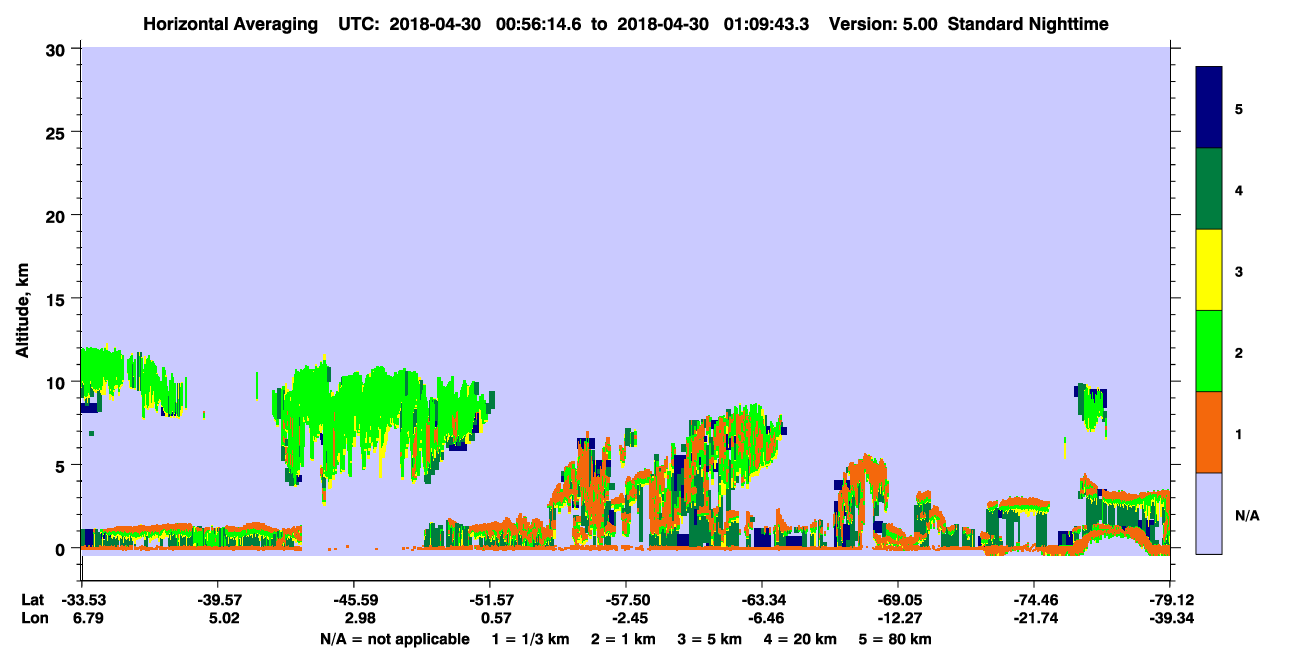Click the bright green color swatch labeled 2

[1209, 351]
